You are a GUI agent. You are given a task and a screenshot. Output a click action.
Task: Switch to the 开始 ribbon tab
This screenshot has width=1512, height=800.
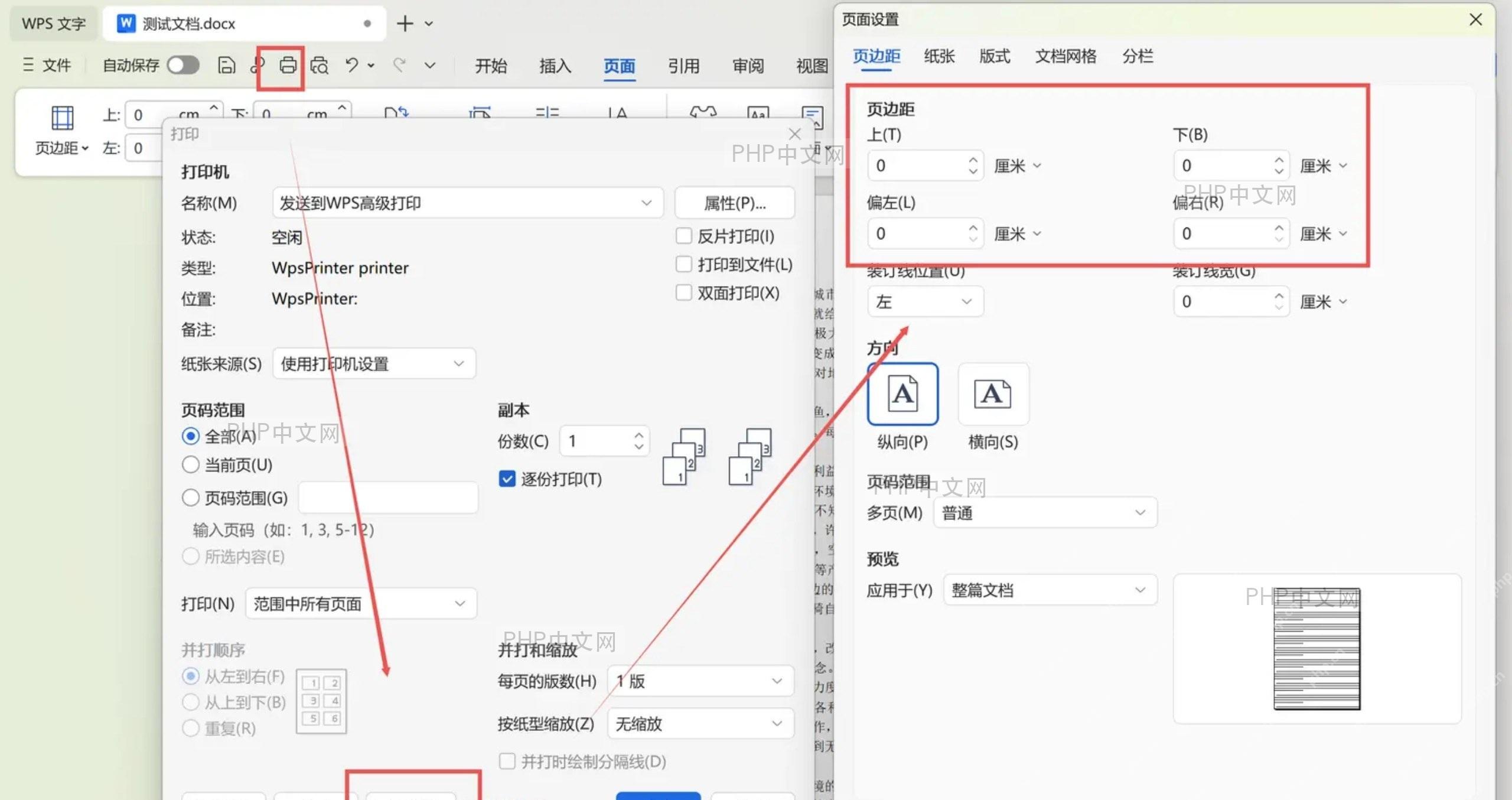point(491,66)
